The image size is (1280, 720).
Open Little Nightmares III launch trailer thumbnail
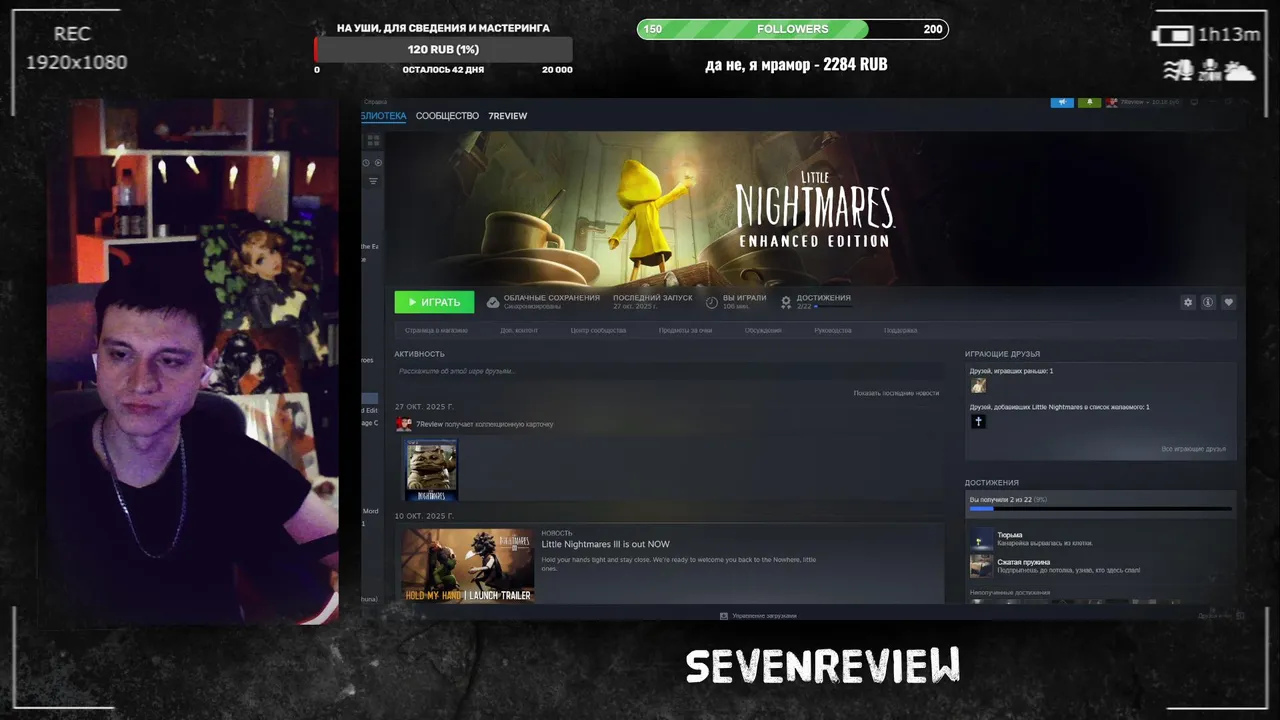tap(467, 566)
